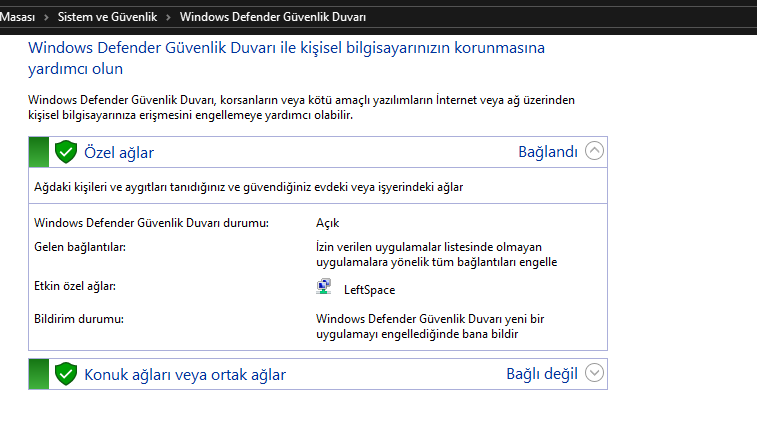Click the Bildirim durumu label
The image size is (757, 447).
79,319
